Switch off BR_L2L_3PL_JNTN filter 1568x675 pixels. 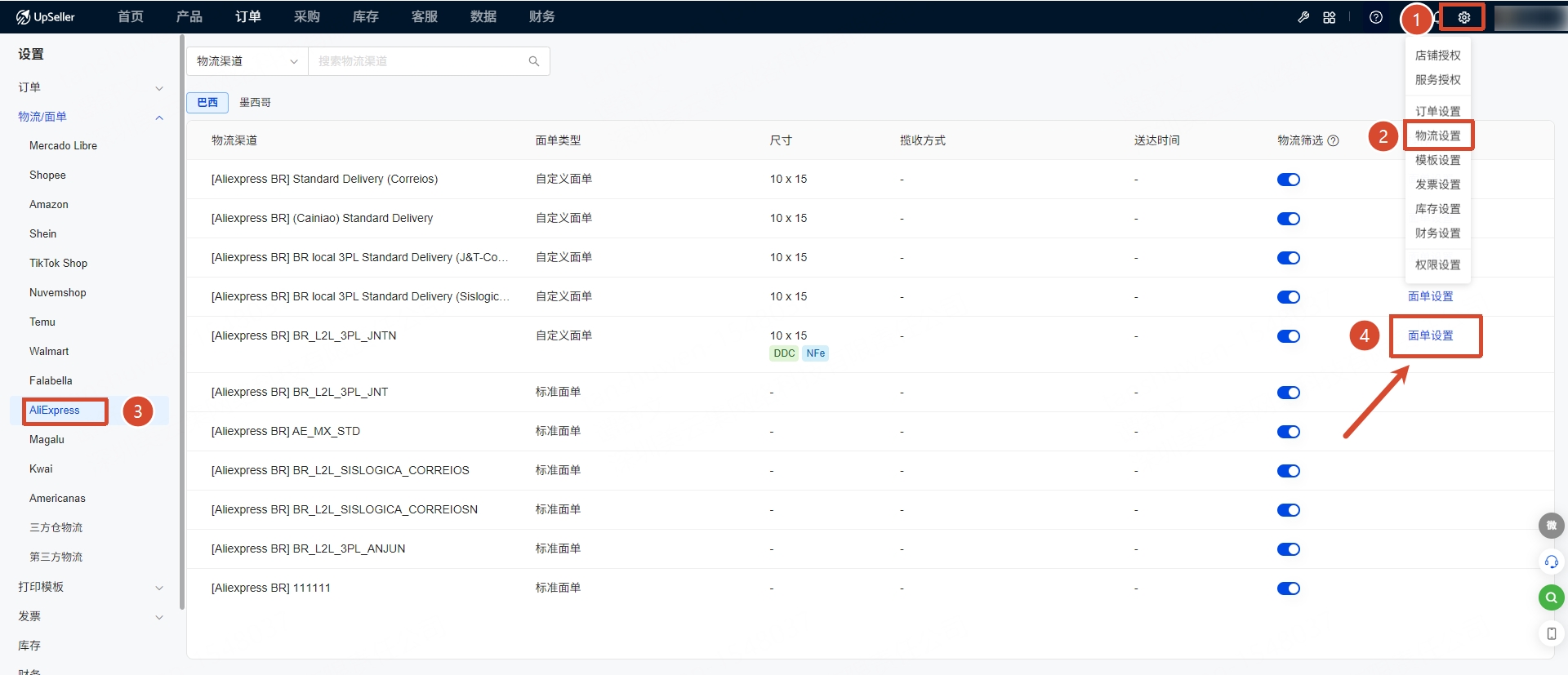point(1289,336)
